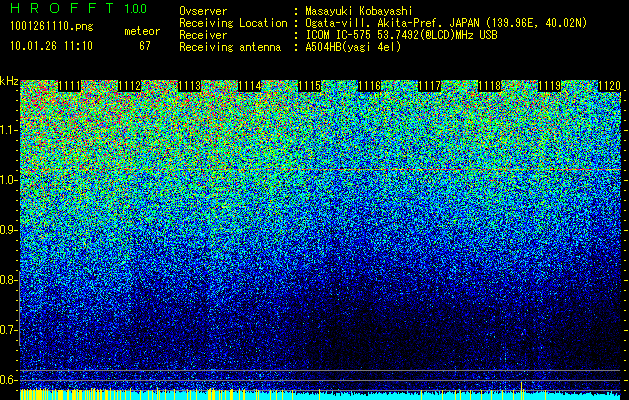Click the ICOM IC-575 receiver text
629x400 pixels.
pos(401,35)
